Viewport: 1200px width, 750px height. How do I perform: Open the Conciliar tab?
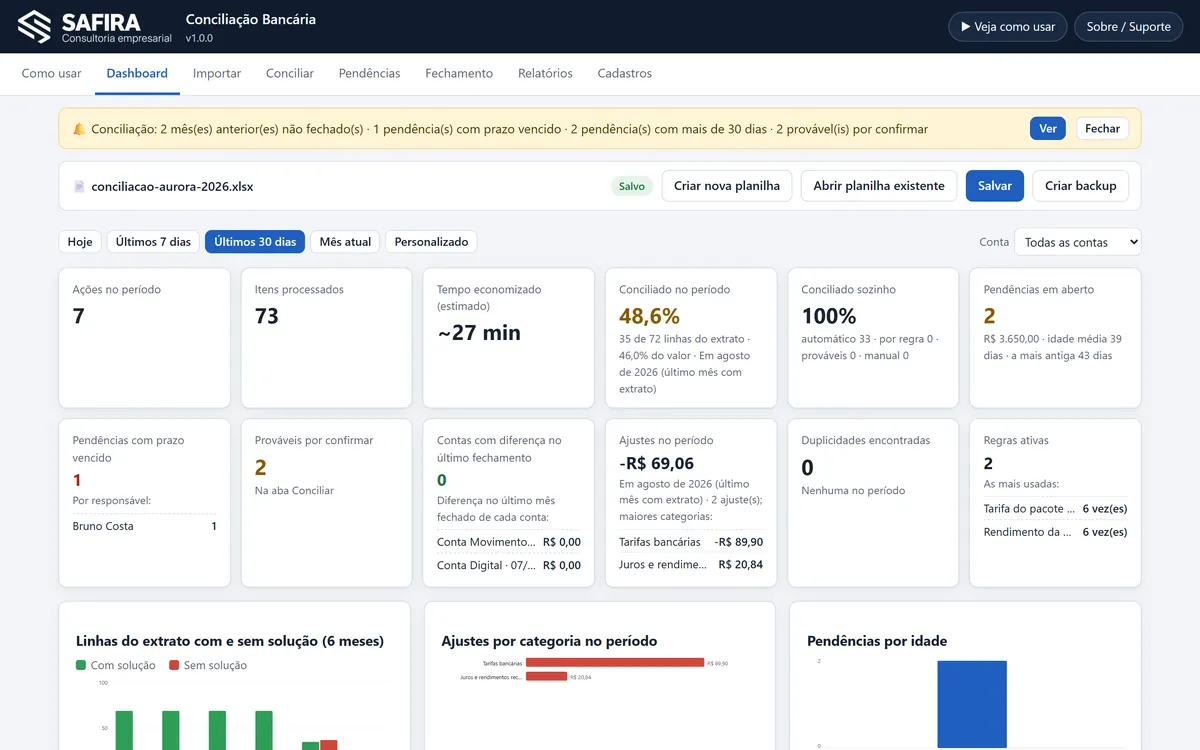(290, 73)
